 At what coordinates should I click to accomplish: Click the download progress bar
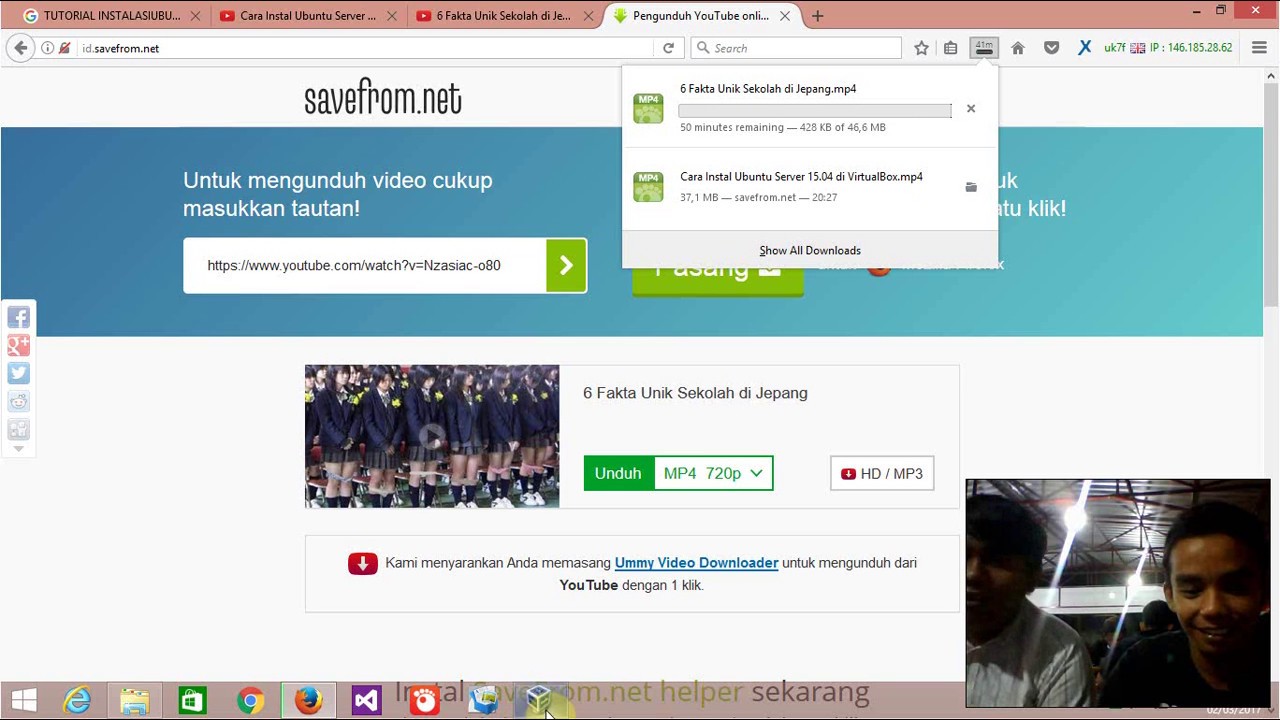(x=815, y=110)
